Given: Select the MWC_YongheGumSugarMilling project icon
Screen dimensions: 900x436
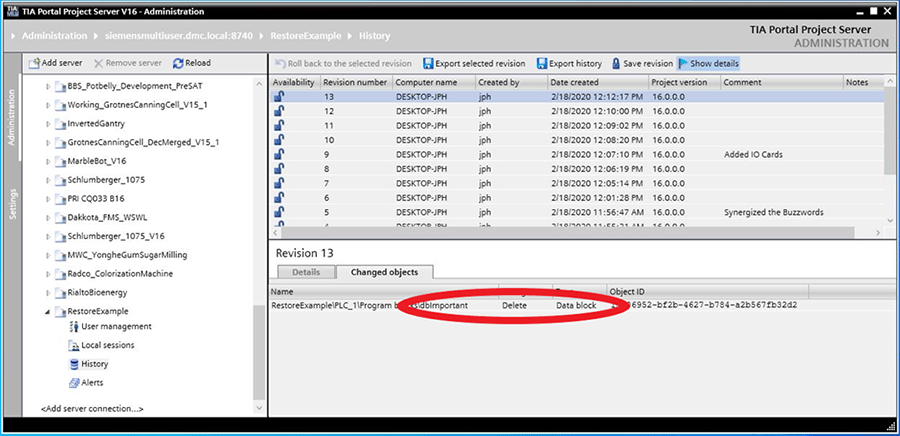Looking at the screenshot, I should [x=60, y=255].
